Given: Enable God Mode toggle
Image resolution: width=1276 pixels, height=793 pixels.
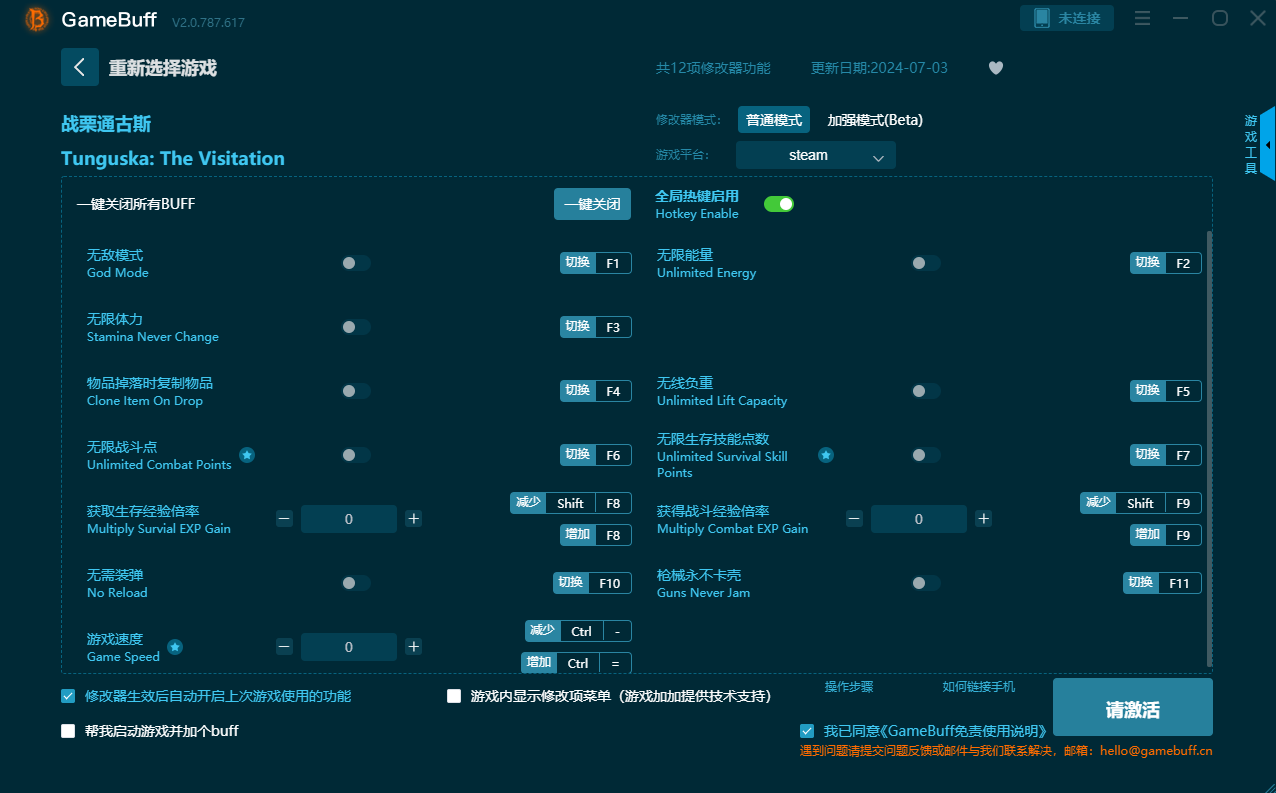Looking at the screenshot, I should (356, 263).
